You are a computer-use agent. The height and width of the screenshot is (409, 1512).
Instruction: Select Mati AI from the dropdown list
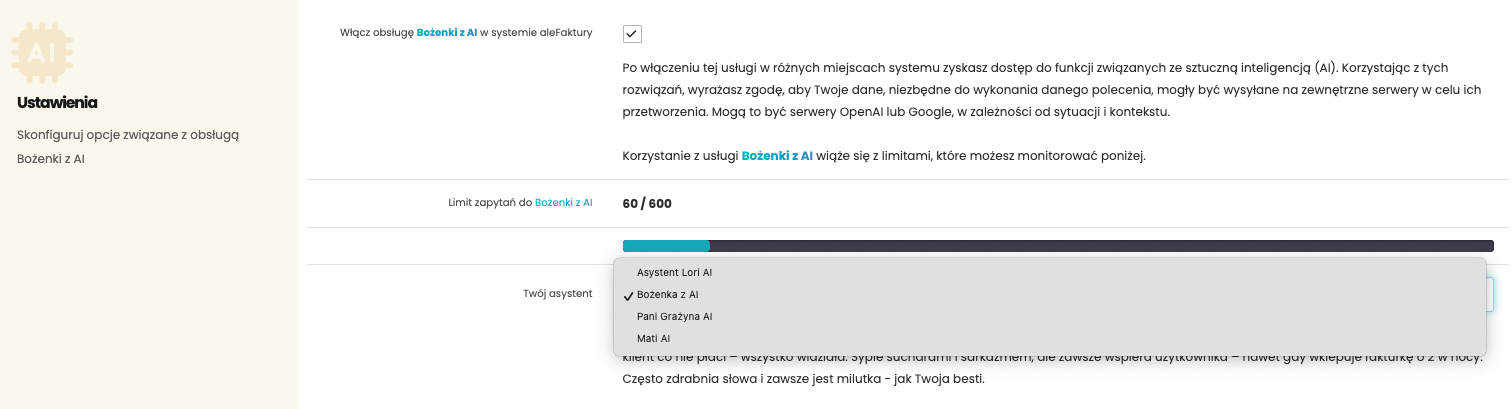(653, 339)
